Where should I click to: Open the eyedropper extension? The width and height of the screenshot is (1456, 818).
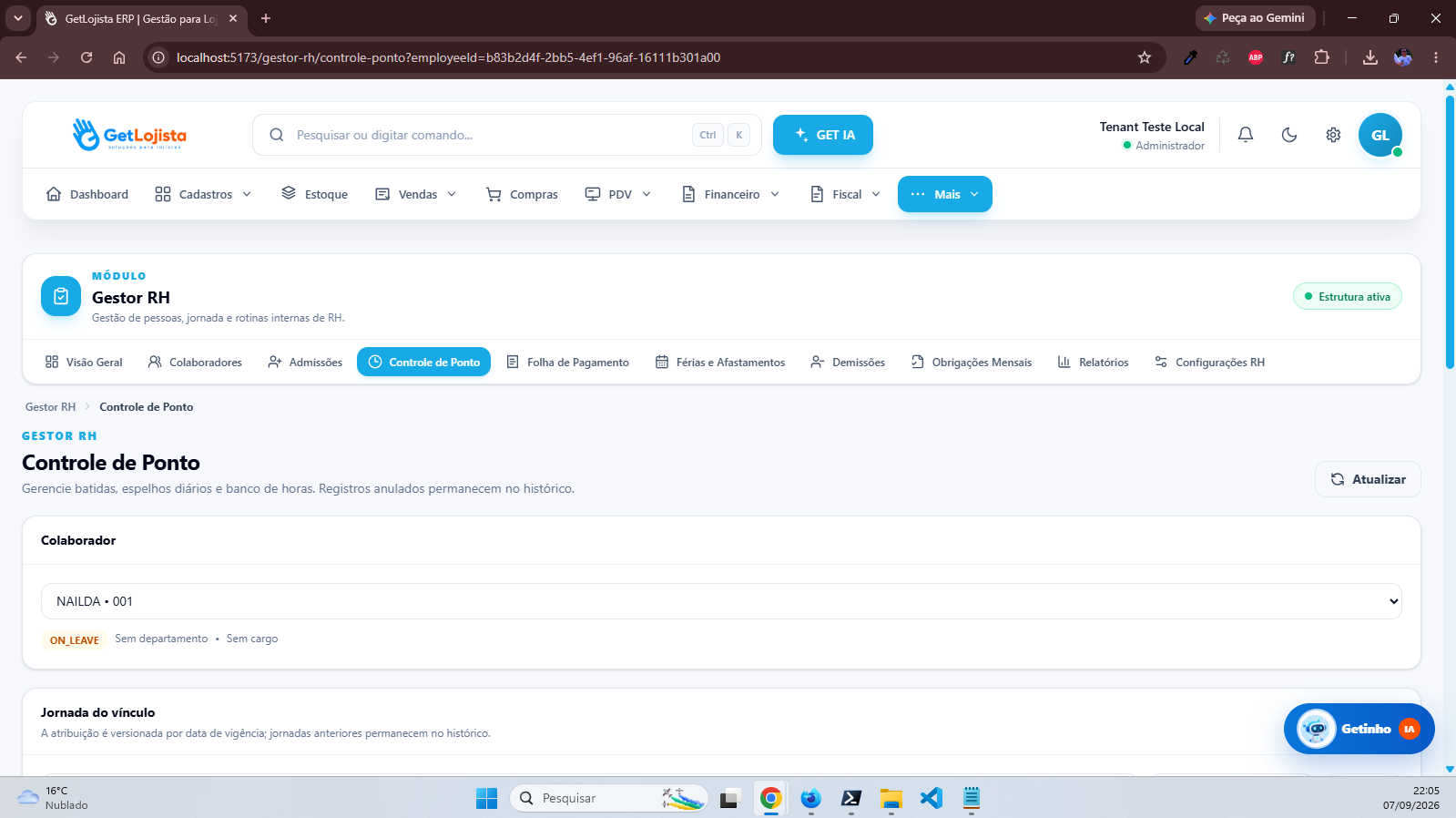1190,57
